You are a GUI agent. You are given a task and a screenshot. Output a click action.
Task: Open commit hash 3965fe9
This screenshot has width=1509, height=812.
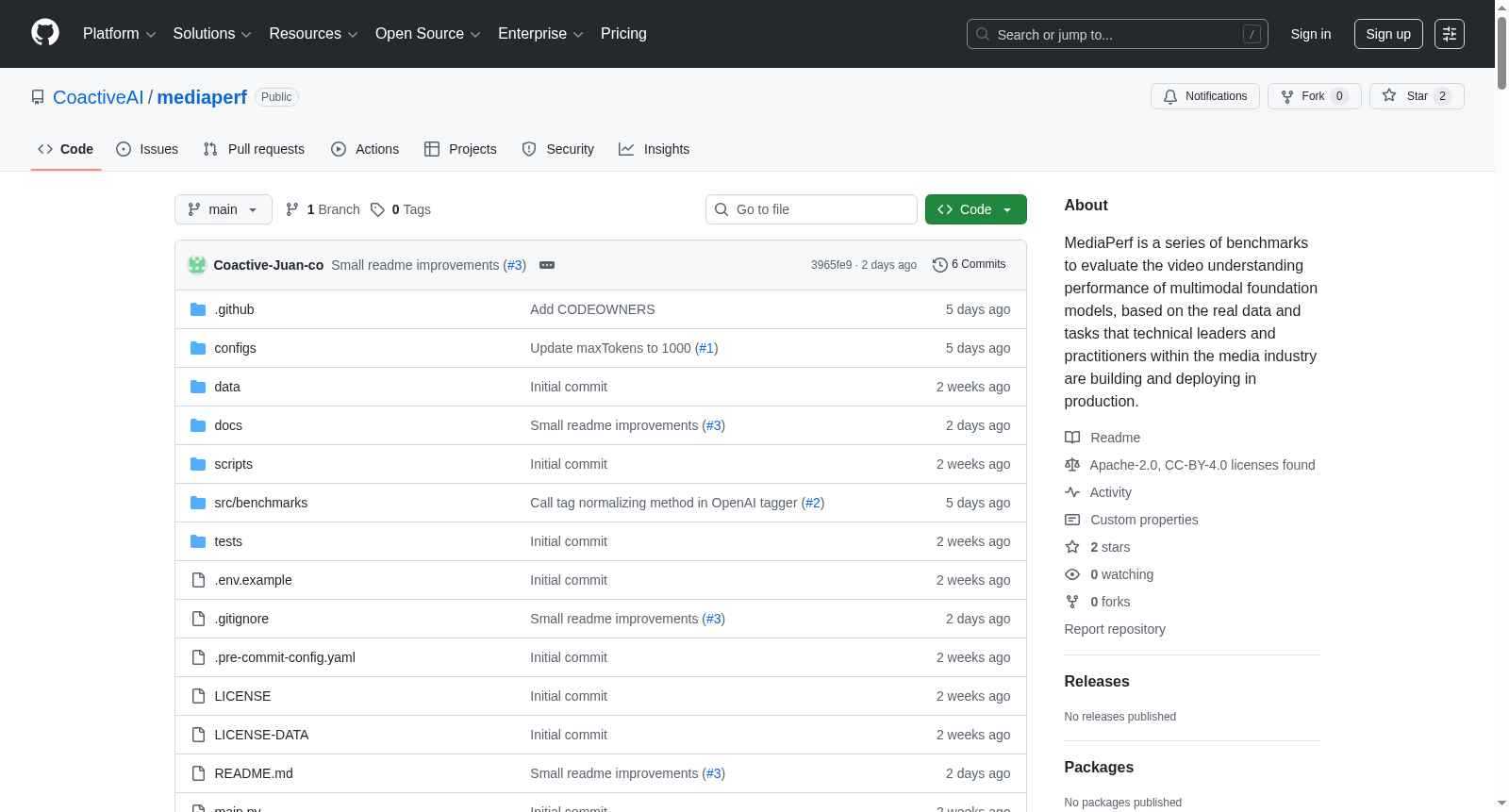tap(831, 265)
